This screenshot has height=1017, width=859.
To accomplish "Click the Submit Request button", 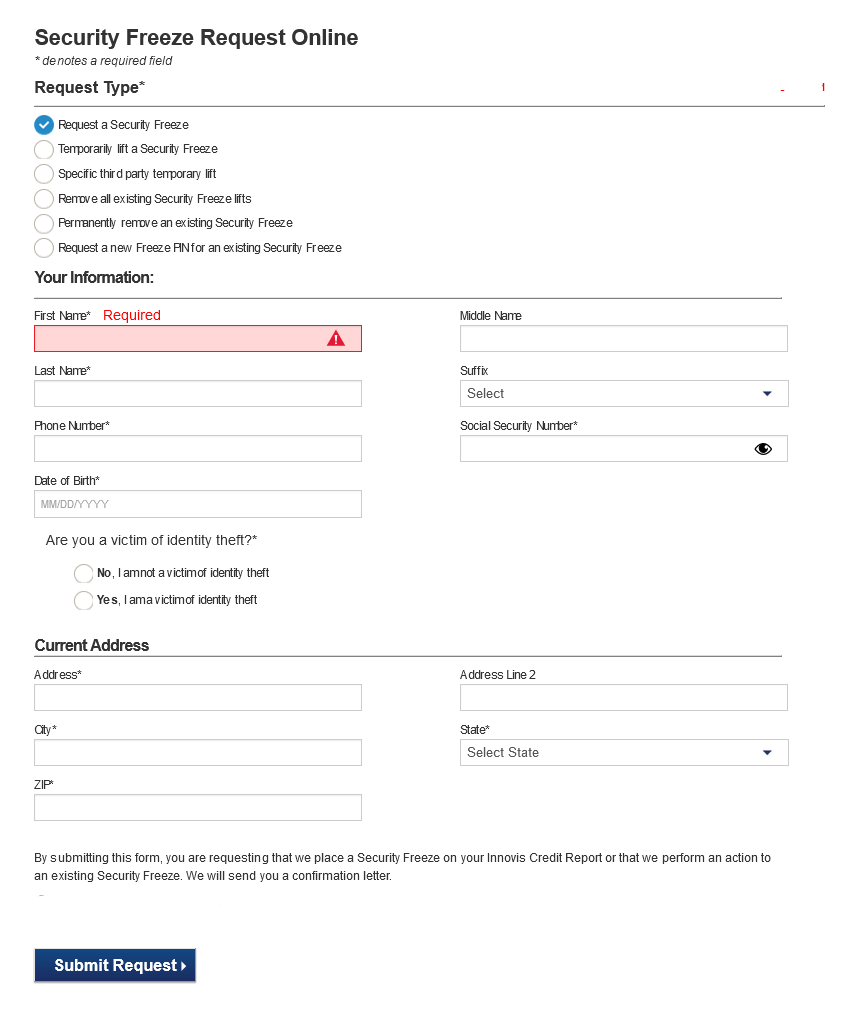I will pos(114,965).
